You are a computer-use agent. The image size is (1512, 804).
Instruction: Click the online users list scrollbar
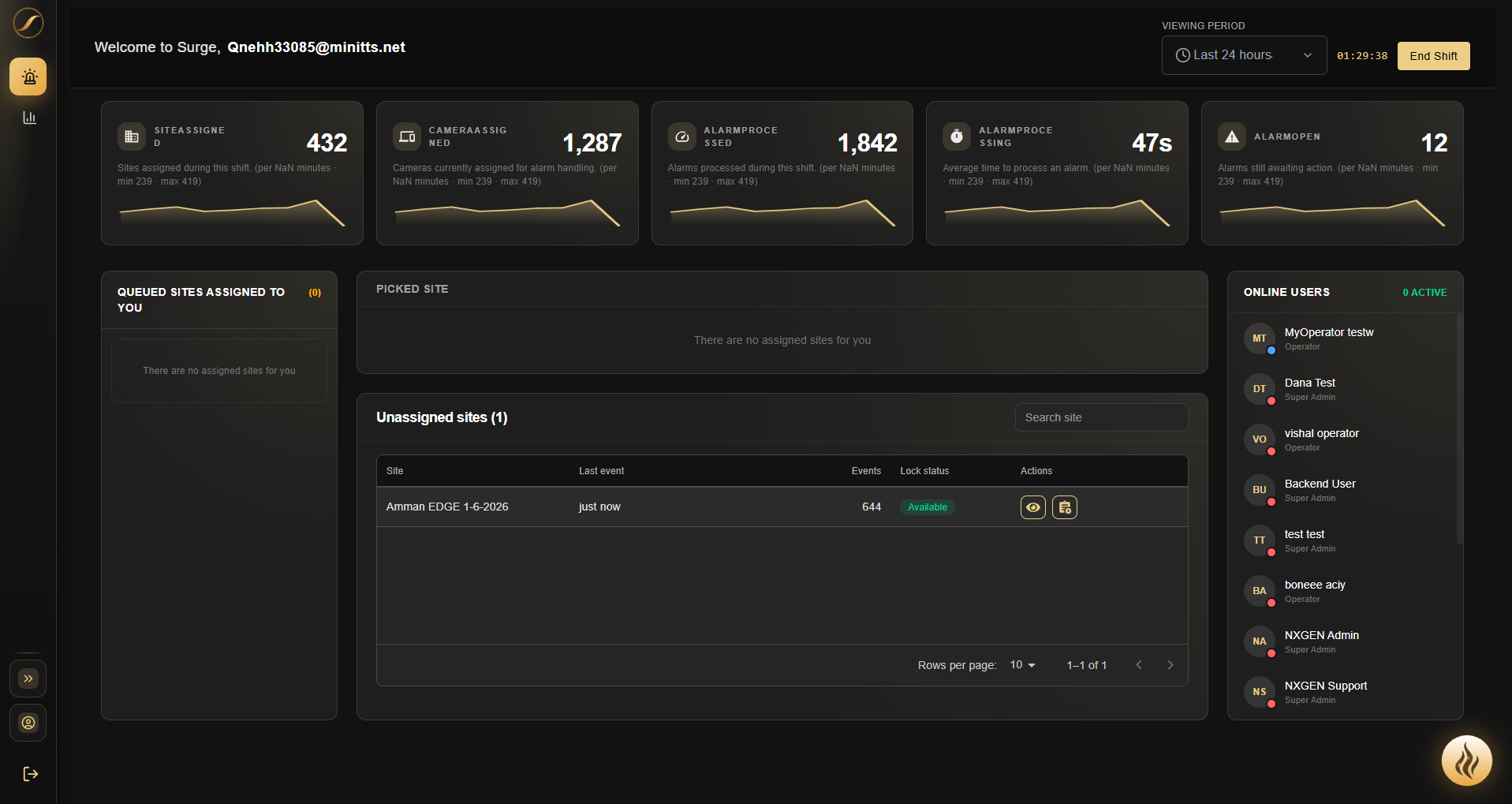pos(1459,428)
